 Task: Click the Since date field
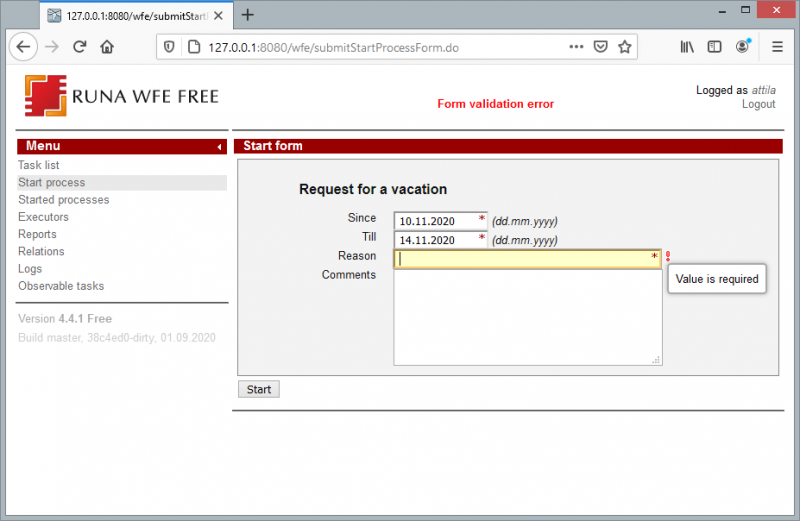point(436,221)
